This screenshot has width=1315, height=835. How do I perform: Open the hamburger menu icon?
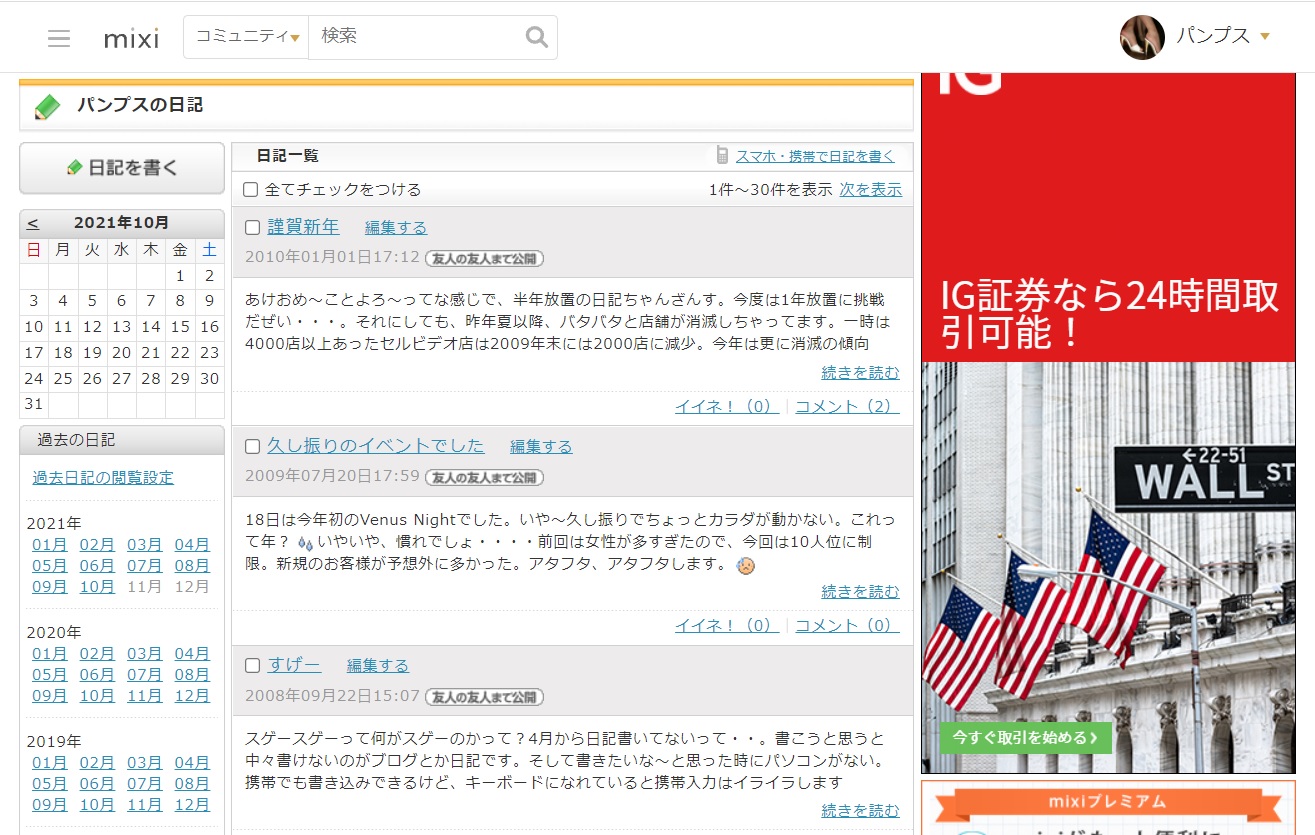pyautogui.click(x=59, y=39)
